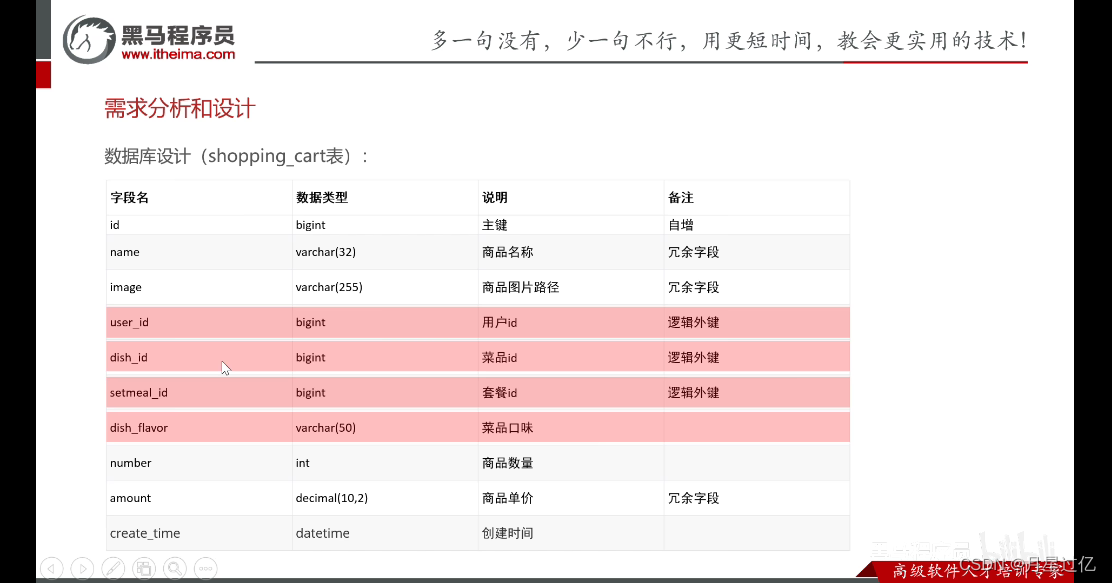1112x583 pixels.
Task: Select the int data type cell
Action: pyautogui.click(x=385, y=463)
